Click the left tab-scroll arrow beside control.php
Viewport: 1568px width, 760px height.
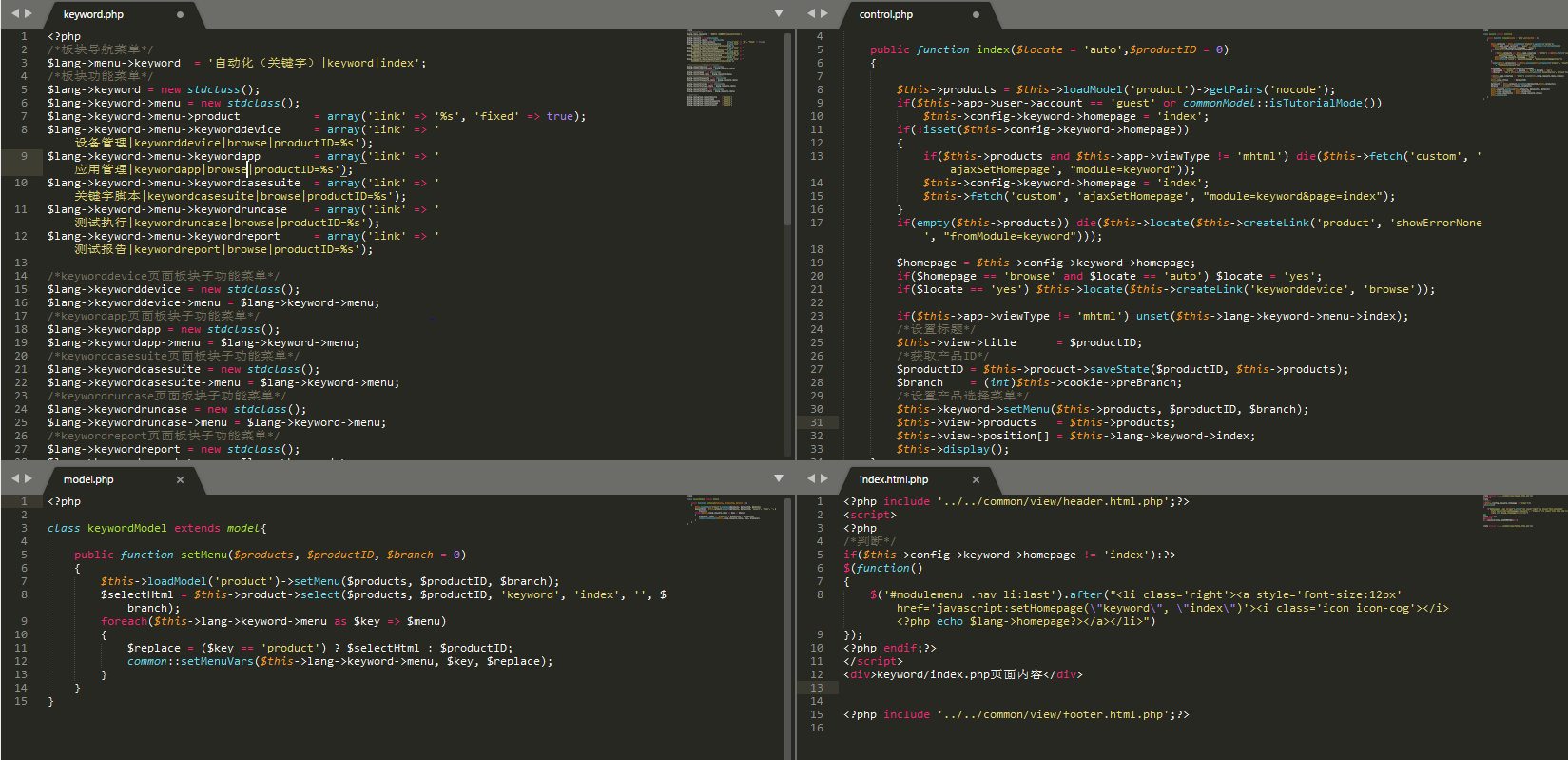coord(811,13)
